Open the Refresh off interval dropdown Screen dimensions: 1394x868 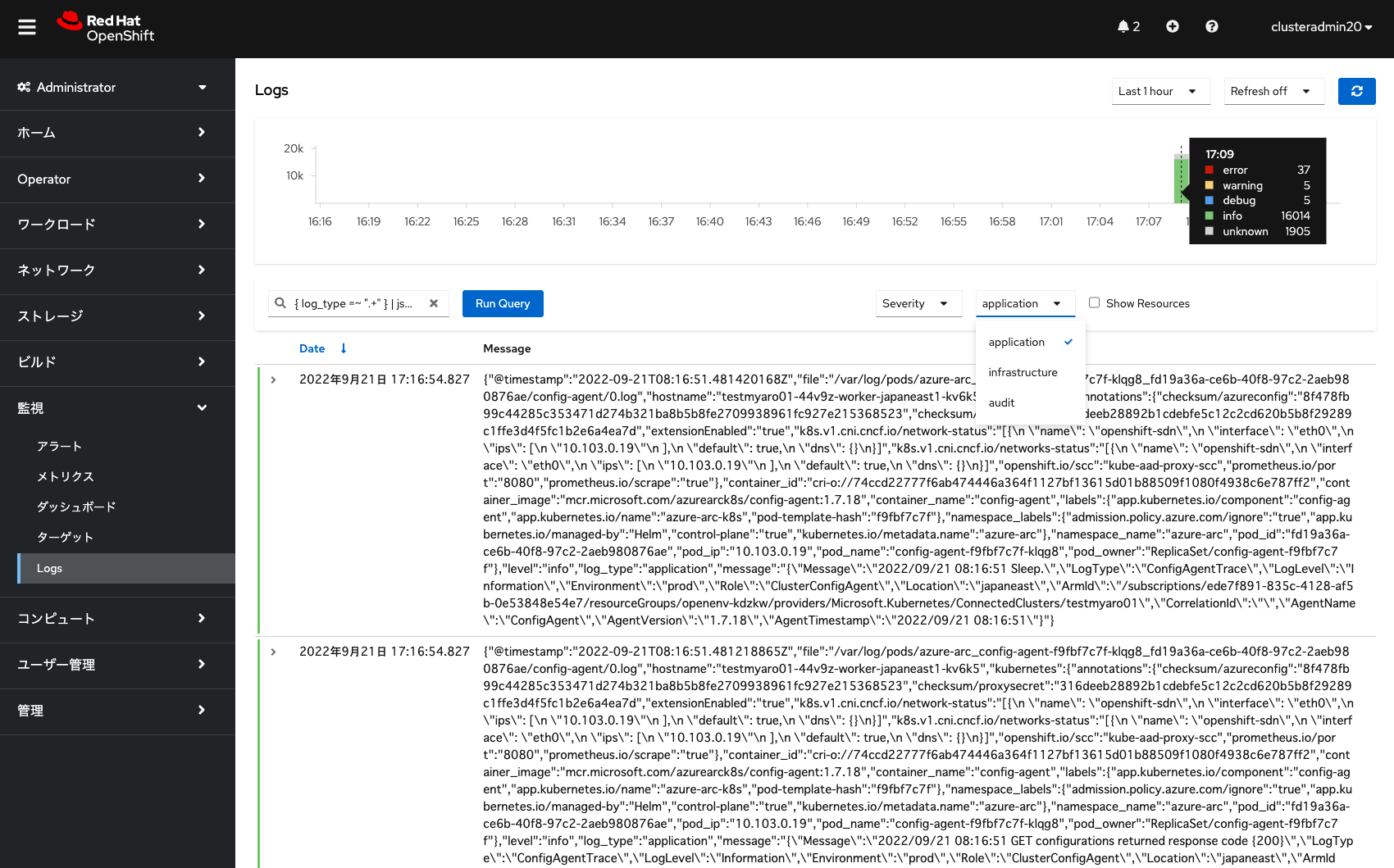point(1274,91)
